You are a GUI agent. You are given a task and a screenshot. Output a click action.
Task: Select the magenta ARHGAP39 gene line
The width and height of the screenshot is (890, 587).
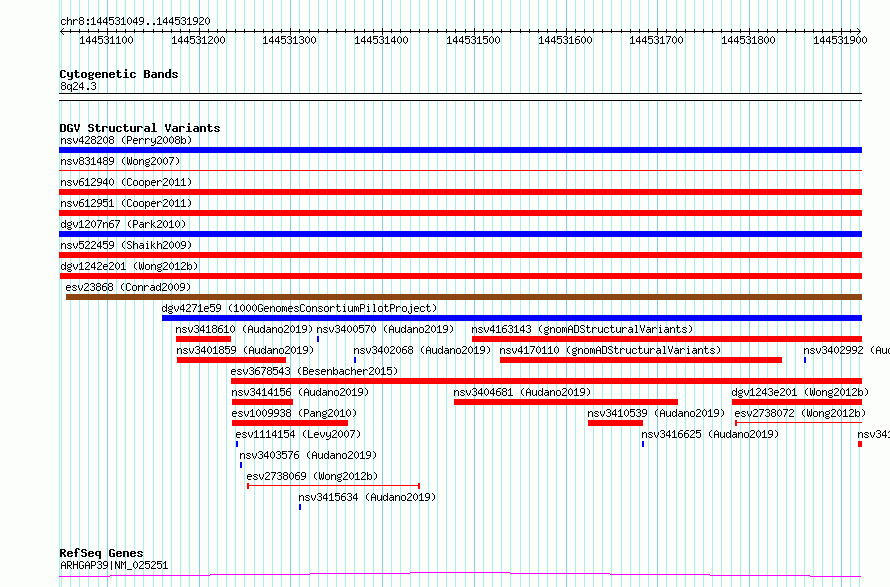click(x=460, y=575)
